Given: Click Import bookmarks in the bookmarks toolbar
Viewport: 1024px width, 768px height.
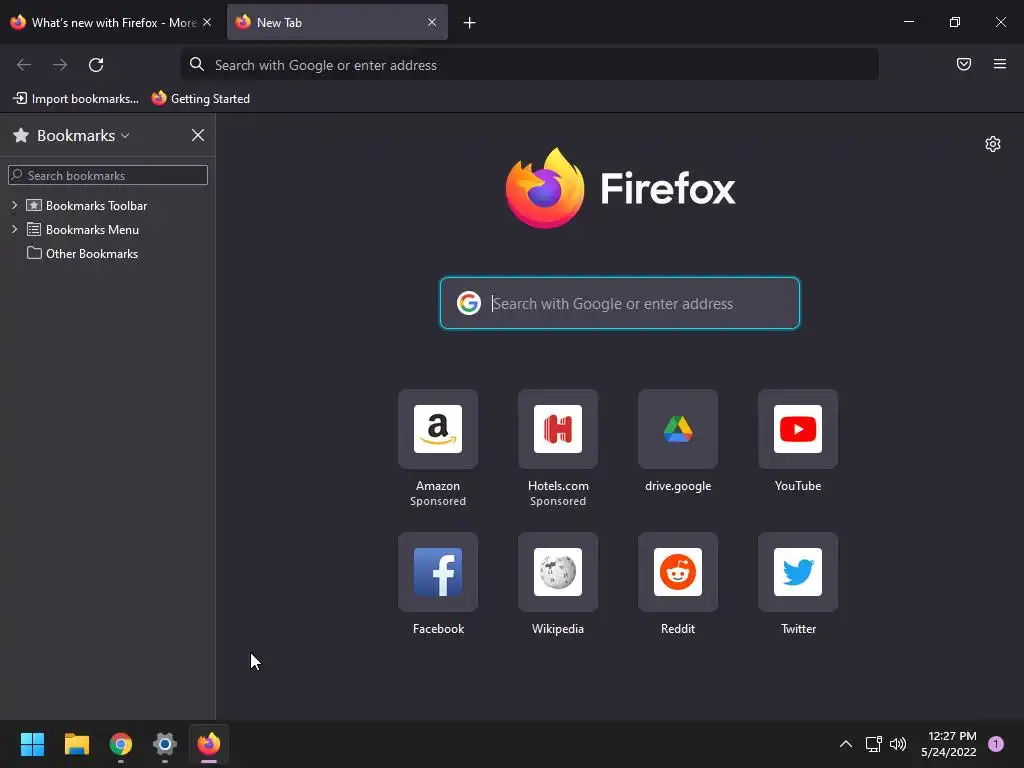Looking at the screenshot, I should coord(76,99).
